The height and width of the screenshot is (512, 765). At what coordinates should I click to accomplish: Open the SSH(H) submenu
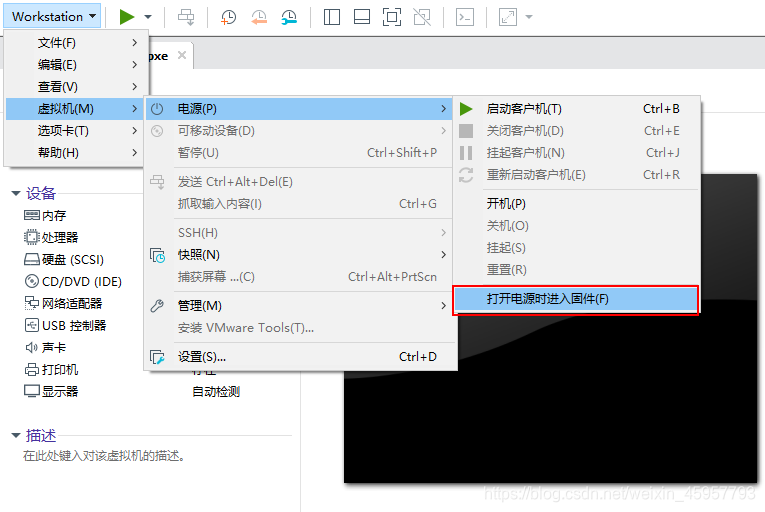pos(299,232)
